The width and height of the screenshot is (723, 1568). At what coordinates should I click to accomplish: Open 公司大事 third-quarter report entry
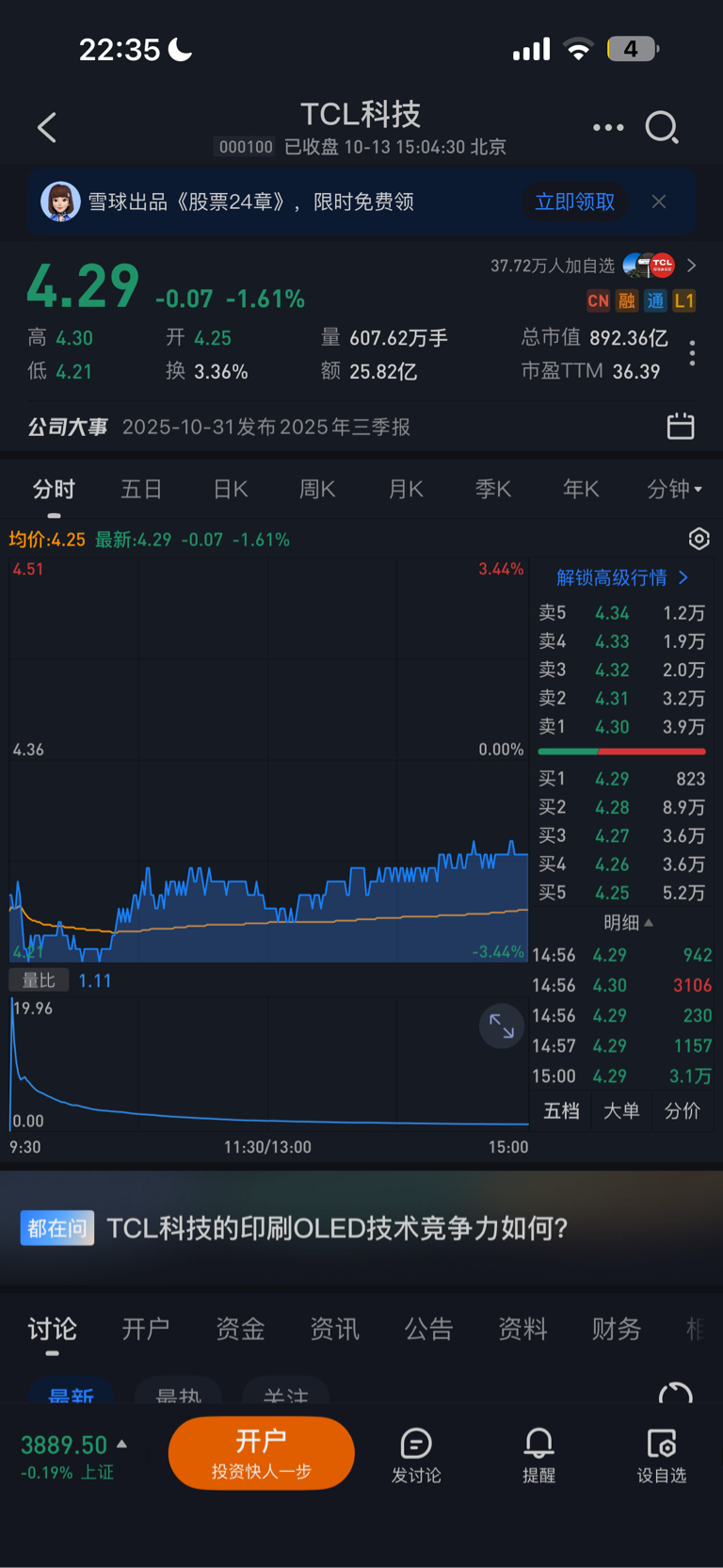click(266, 427)
